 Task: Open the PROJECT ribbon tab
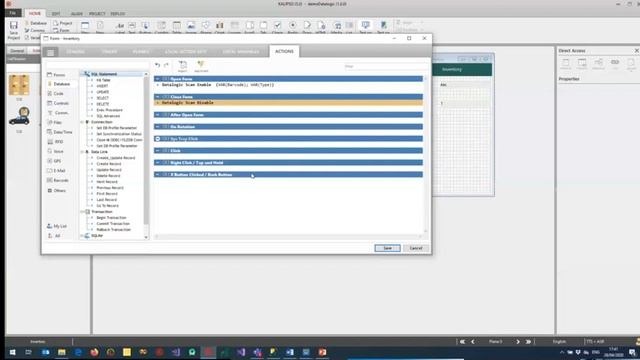pyautogui.click(x=97, y=14)
